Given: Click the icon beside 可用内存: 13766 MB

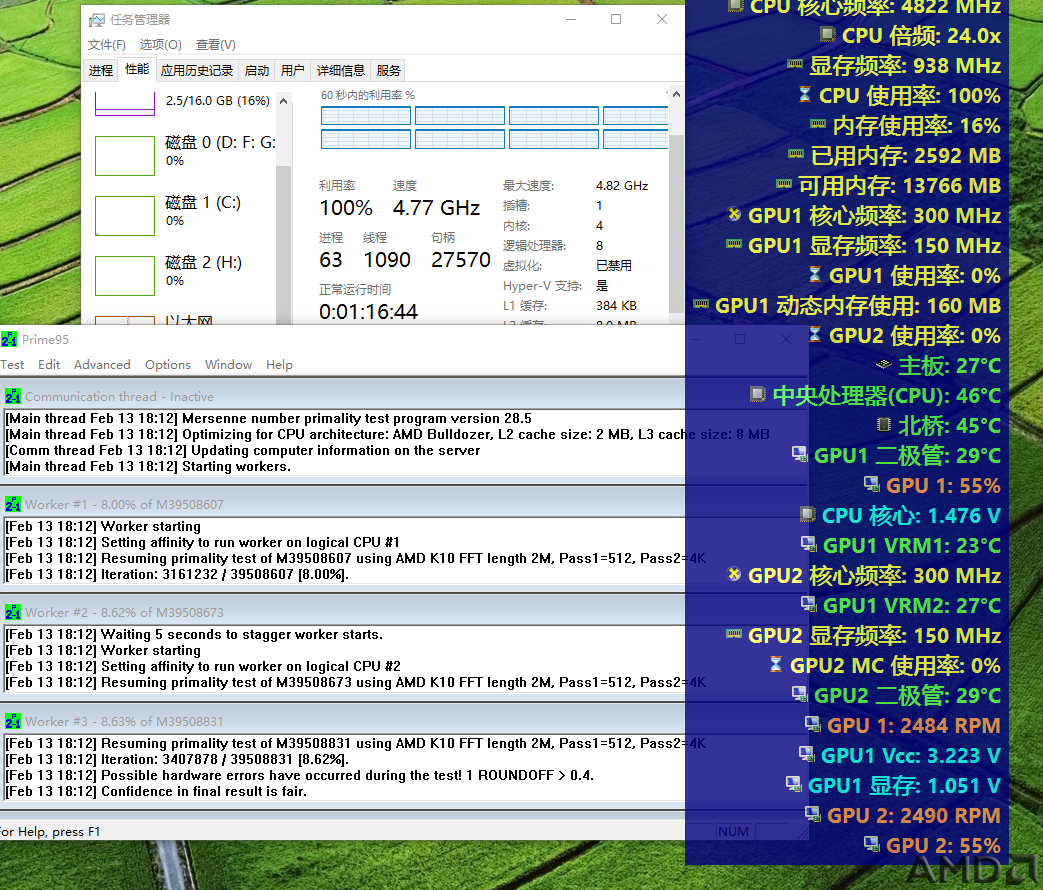Looking at the screenshot, I should (784, 184).
